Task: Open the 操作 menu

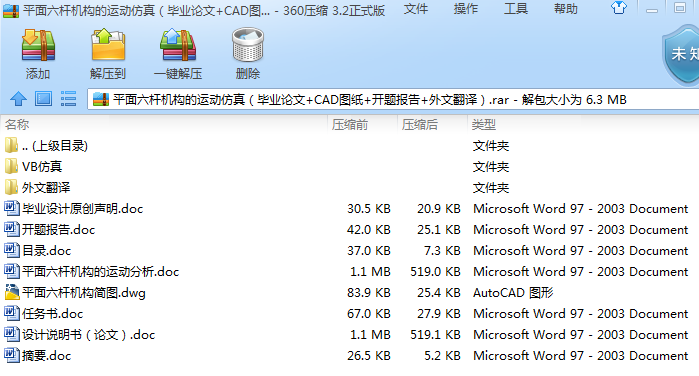Action: (x=465, y=8)
